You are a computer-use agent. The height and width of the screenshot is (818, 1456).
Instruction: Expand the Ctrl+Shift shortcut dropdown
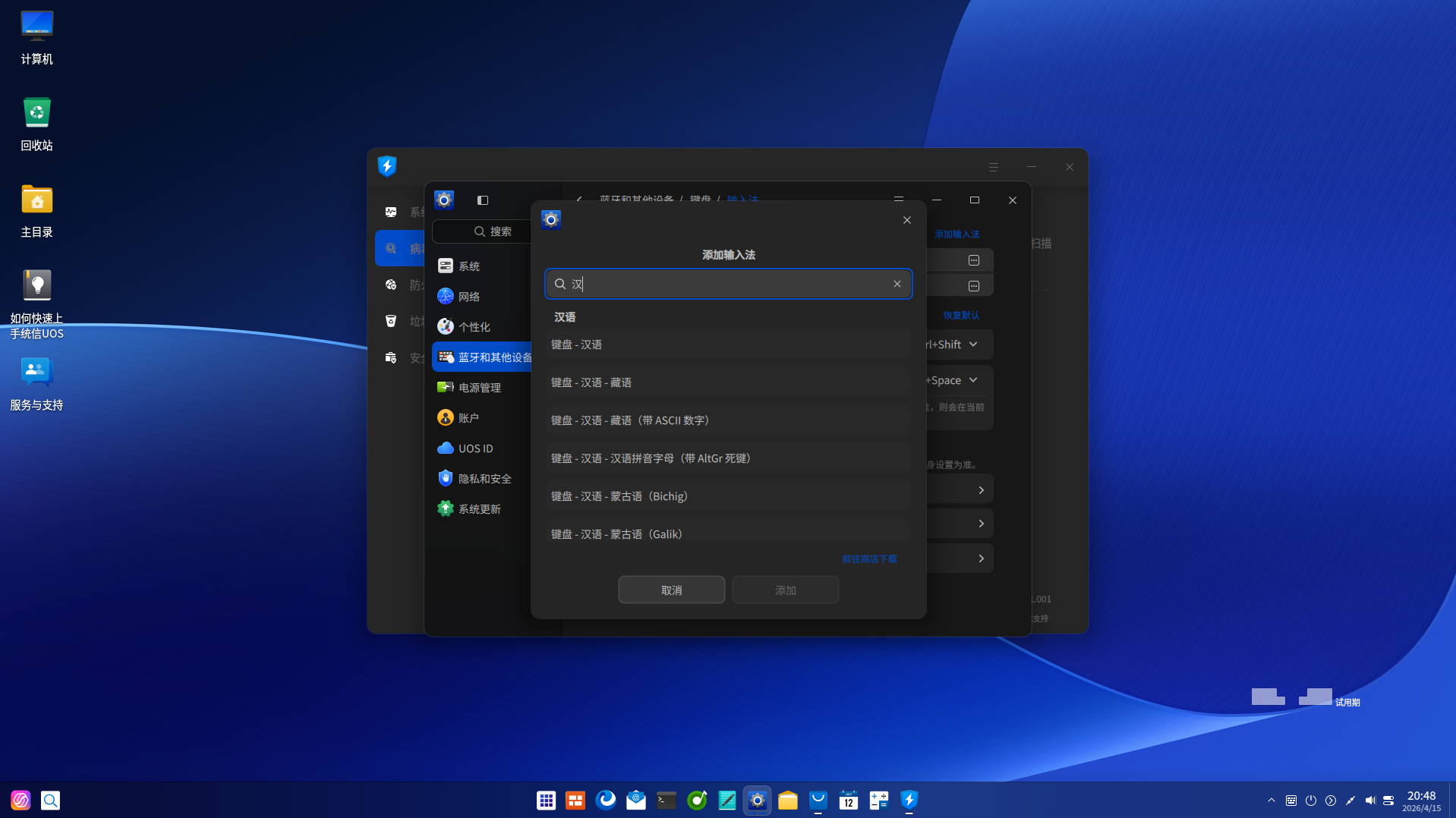point(973,345)
